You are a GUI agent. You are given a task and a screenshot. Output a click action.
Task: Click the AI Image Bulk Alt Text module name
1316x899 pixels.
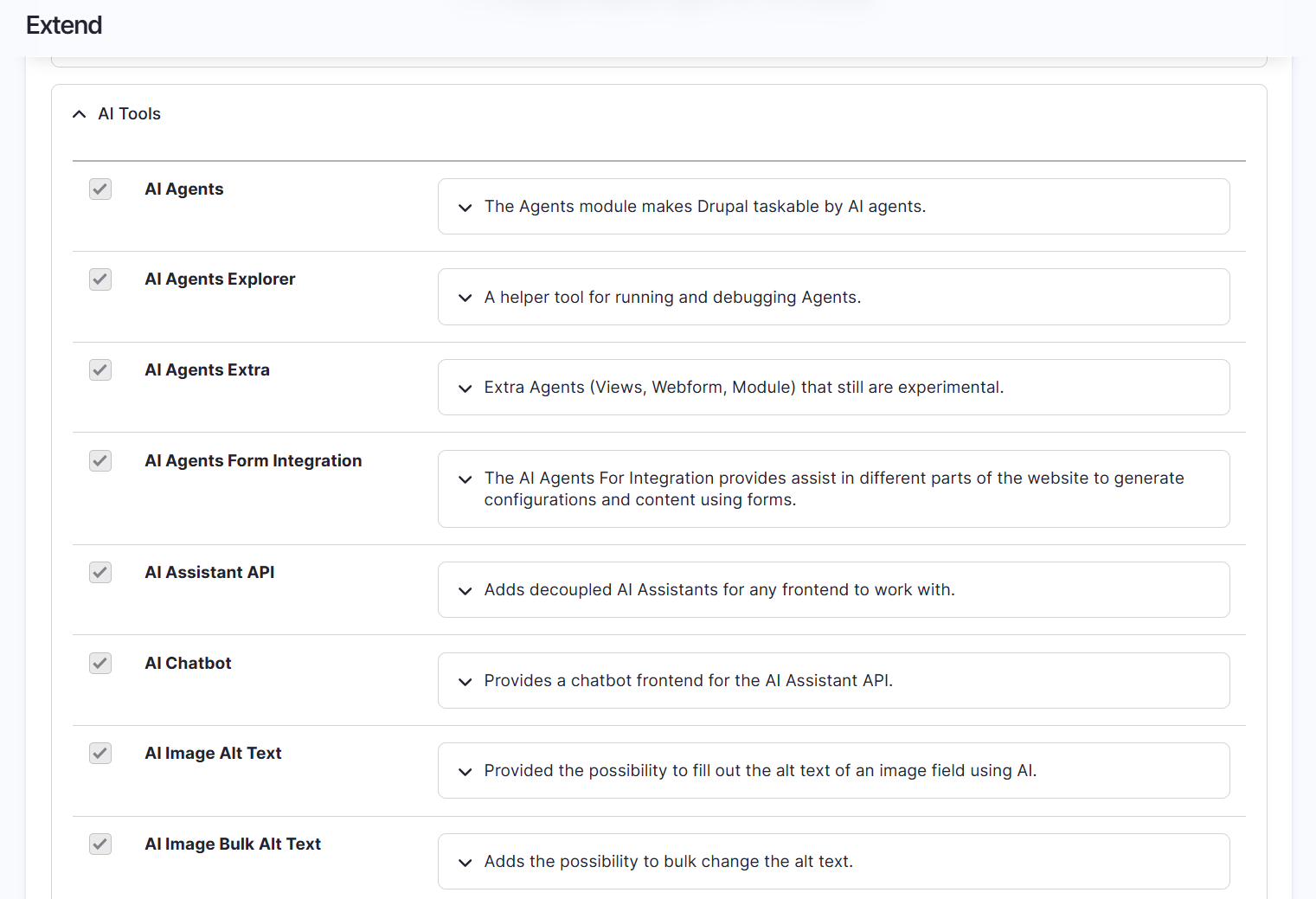pyautogui.click(x=233, y=844)
